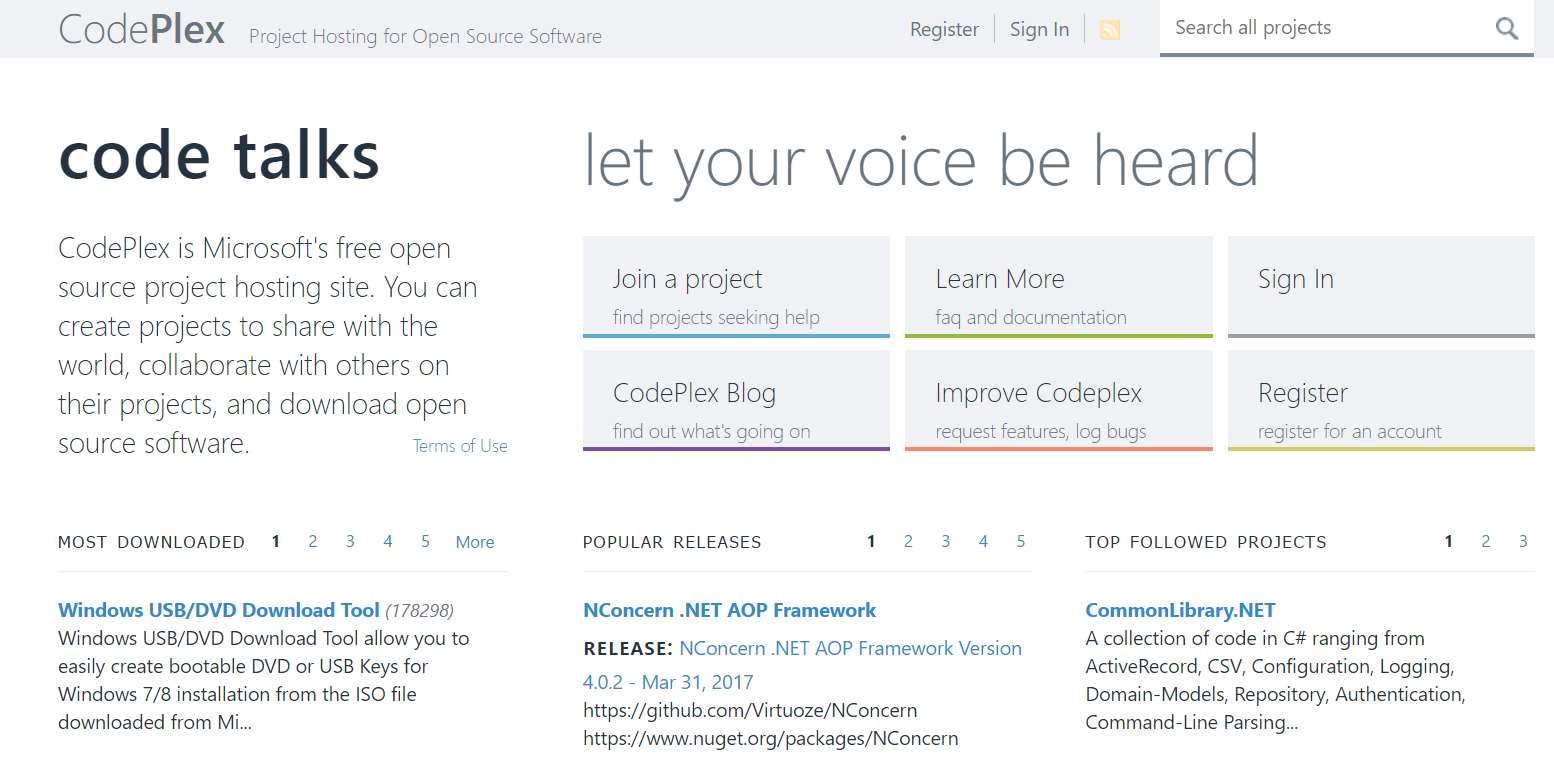Open the CodePlex Blog tile

point(736,400)
